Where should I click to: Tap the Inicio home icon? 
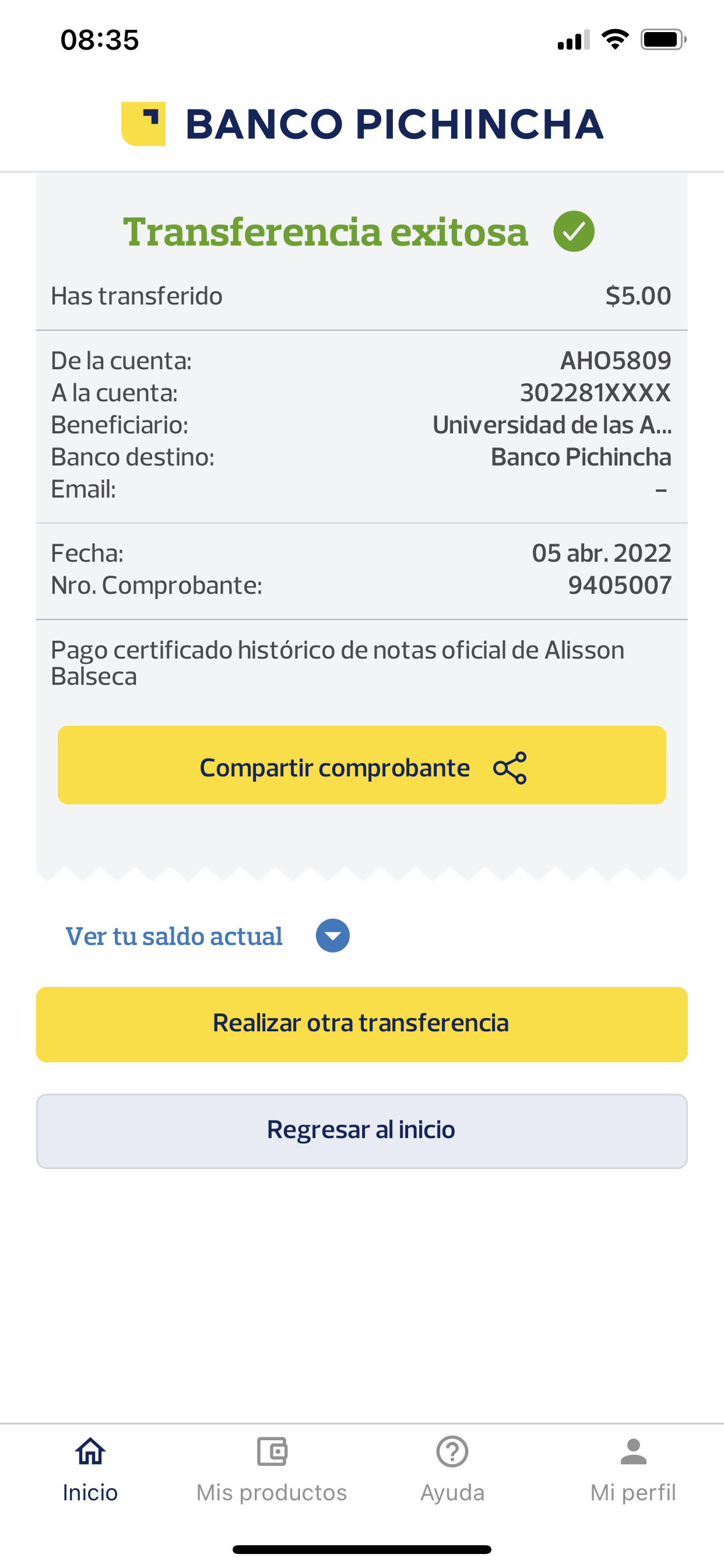click(90, 1451)
